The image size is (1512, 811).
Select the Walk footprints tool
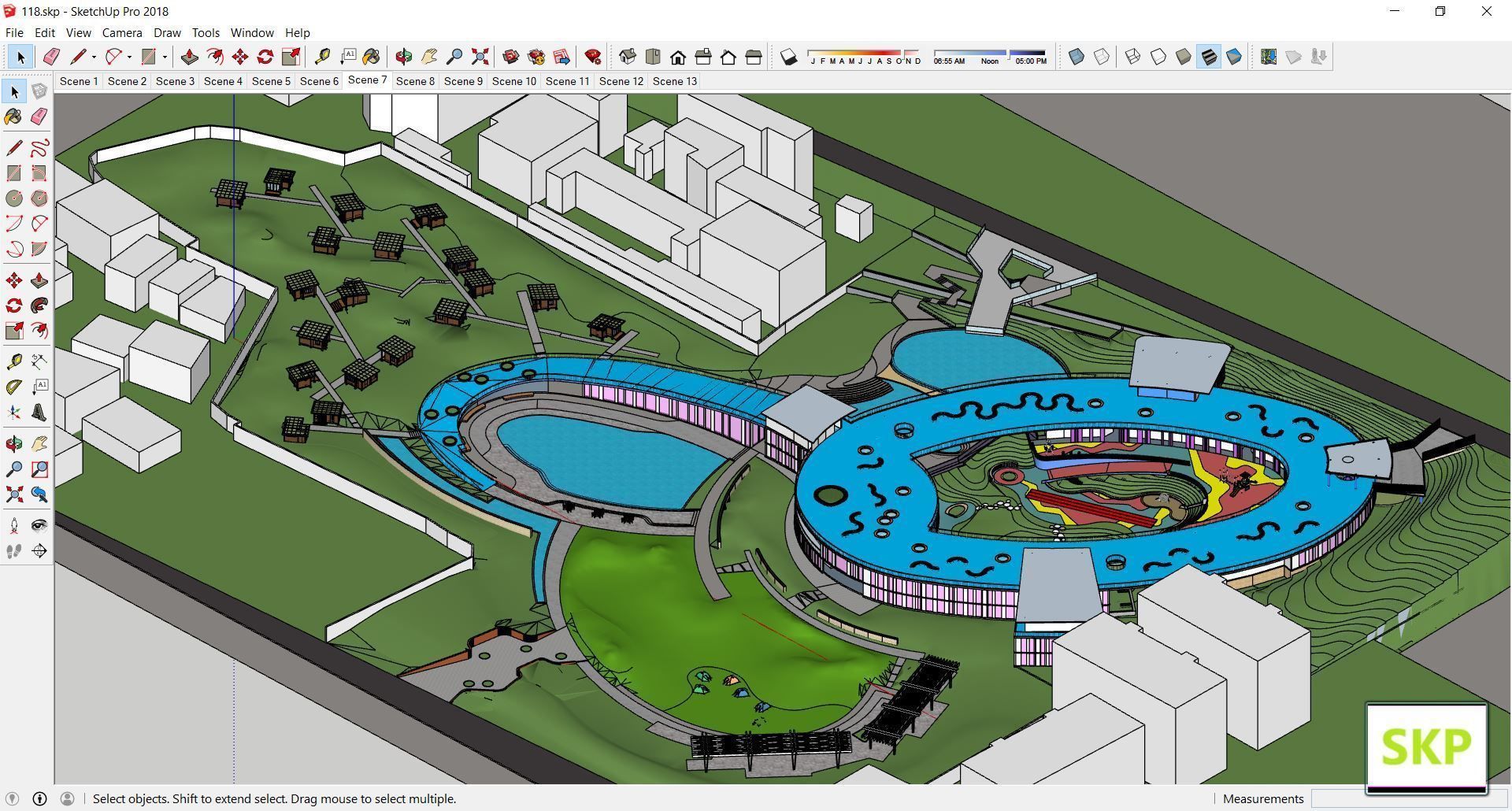(14, 551)
